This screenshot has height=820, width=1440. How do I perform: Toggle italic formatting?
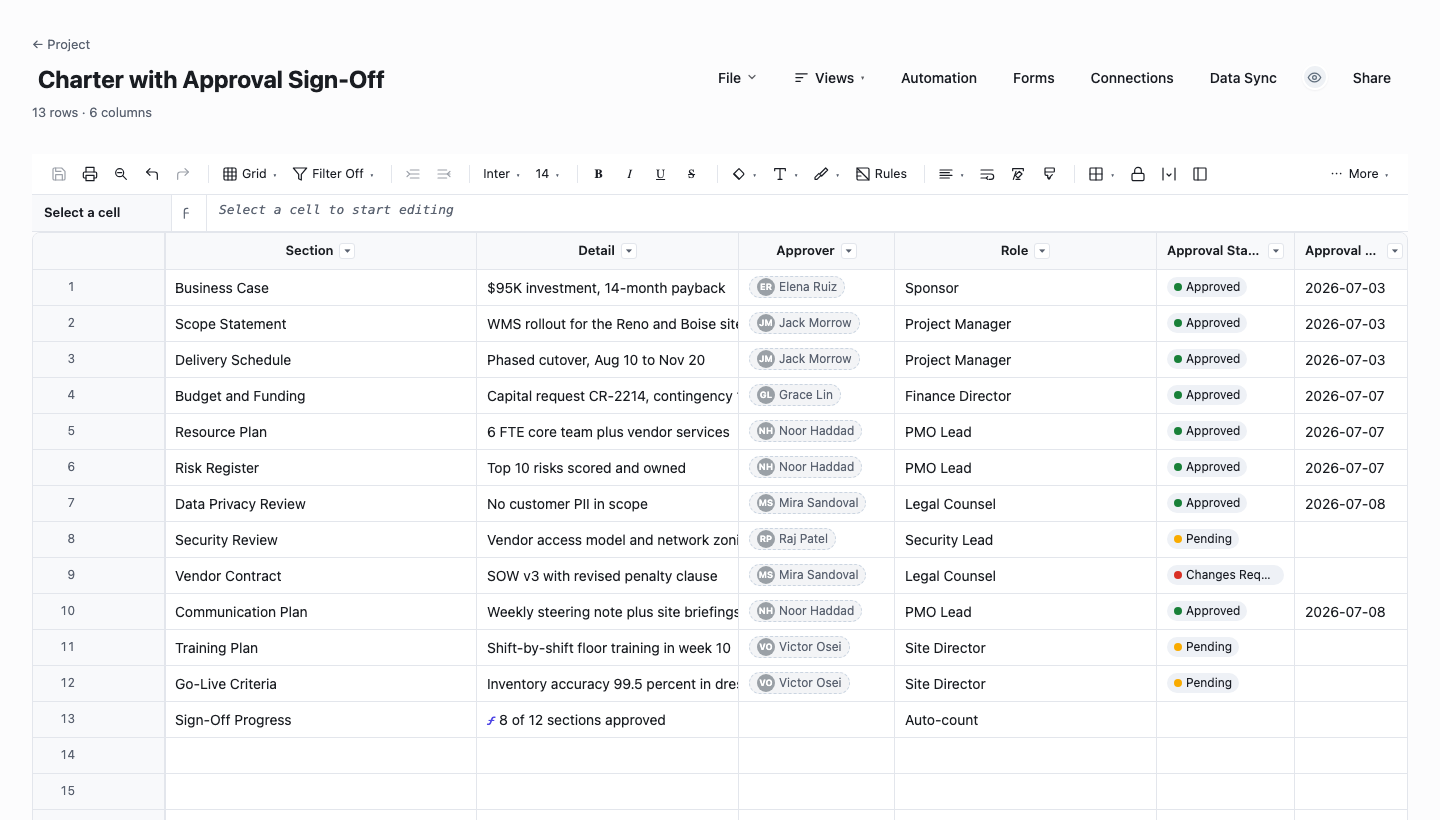coord(629,174)
